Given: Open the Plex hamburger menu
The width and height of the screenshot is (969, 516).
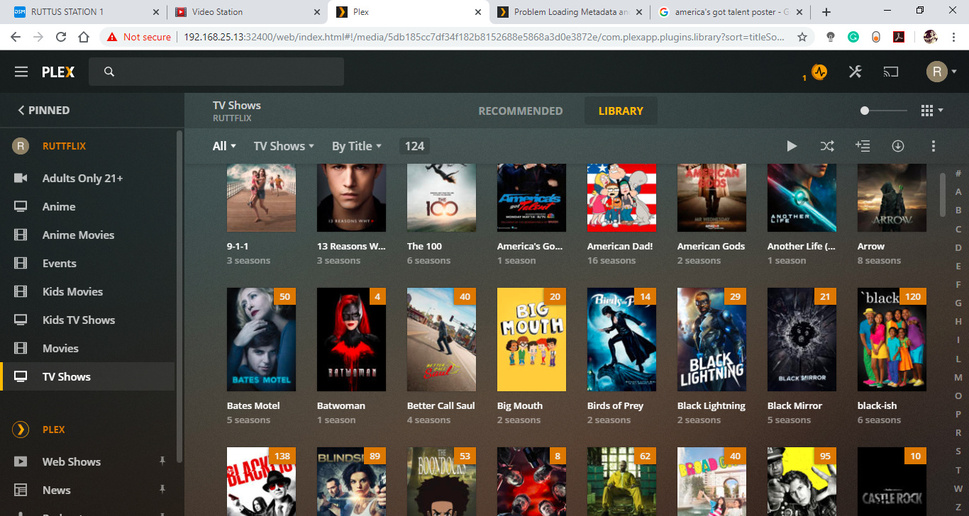Looking at the screenshot, I should point(21,72).
